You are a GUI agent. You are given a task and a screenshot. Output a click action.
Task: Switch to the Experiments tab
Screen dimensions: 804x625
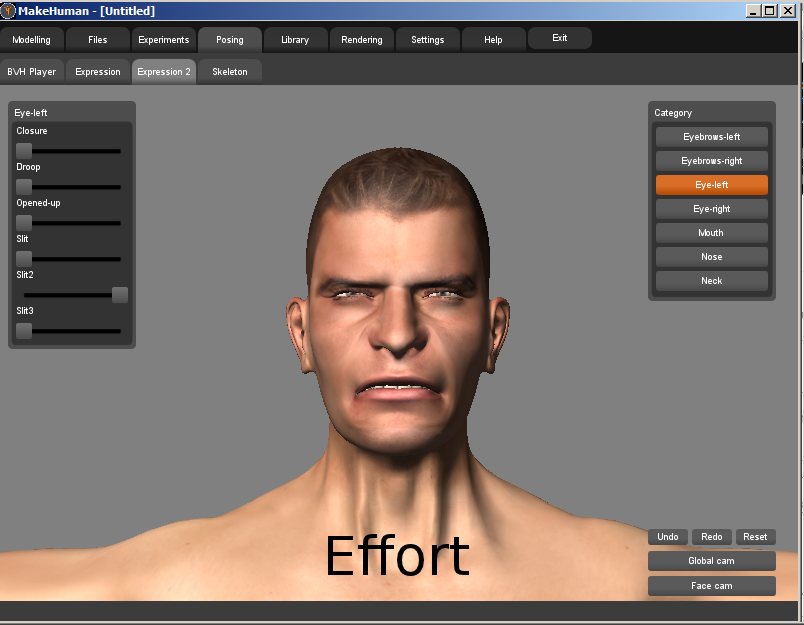coord(164,39)
